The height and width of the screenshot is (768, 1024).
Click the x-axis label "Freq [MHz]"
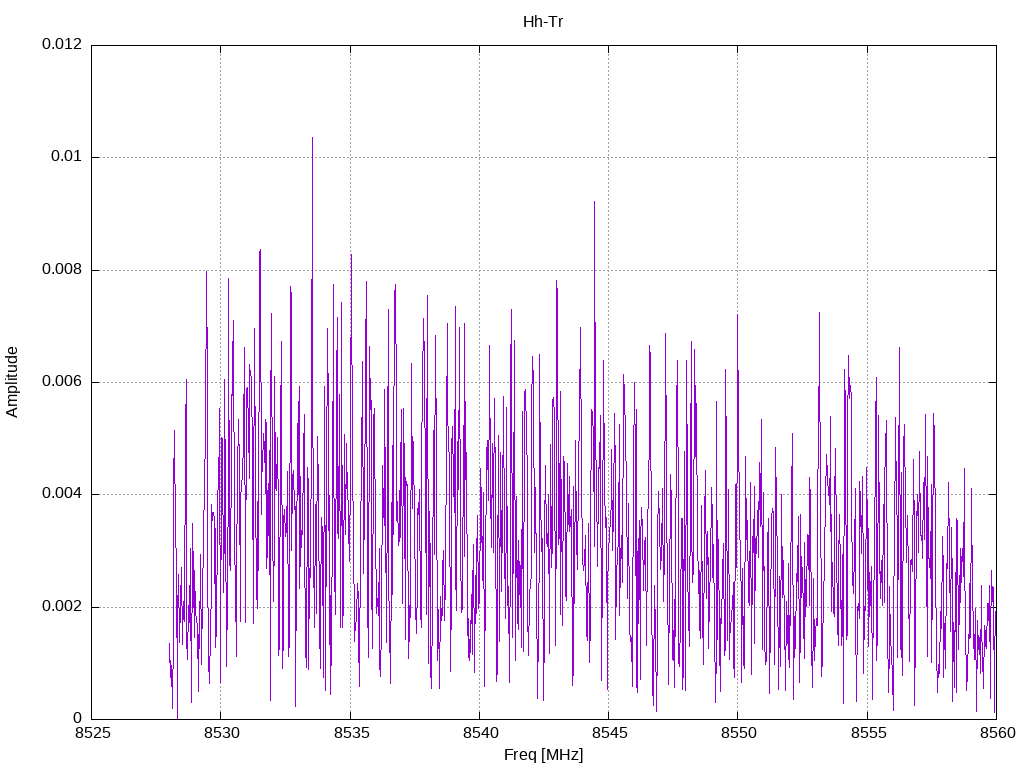pyautogui.click(x=543, y=755)
